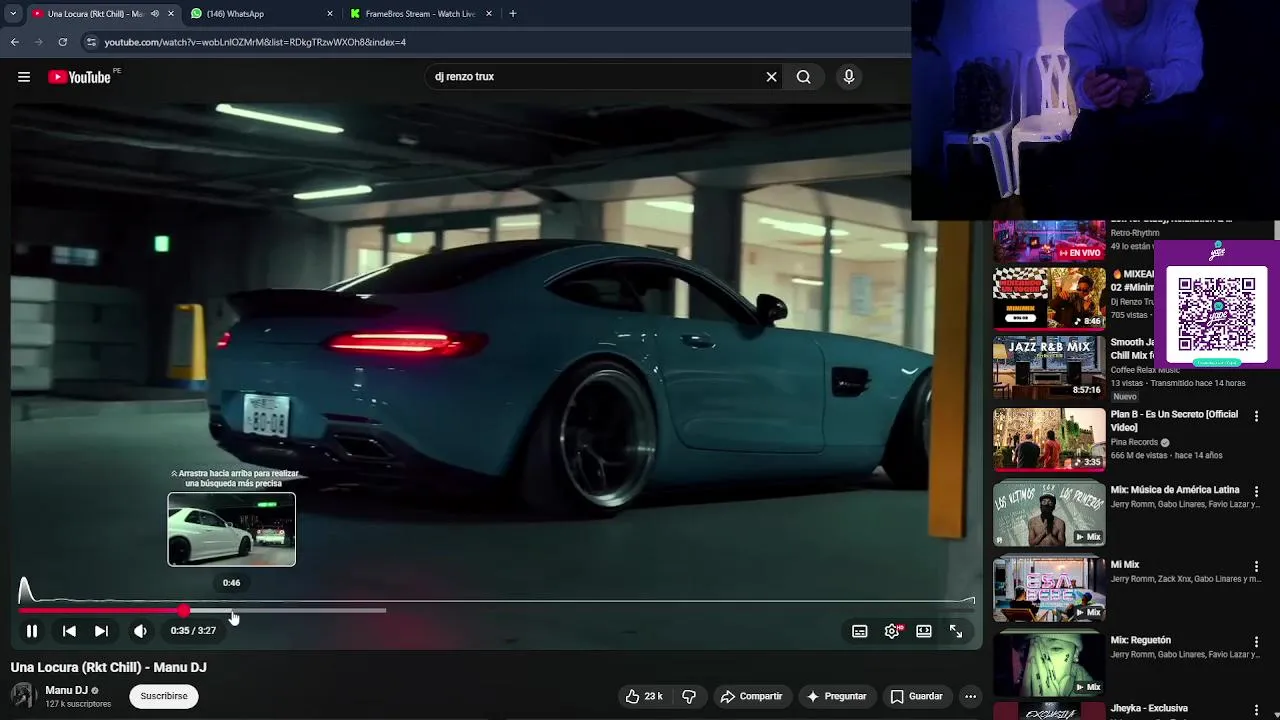This screenshot has height=720, width=1280.
Task: Click the browser forward arrow
Action: click(x=39, y=42)
